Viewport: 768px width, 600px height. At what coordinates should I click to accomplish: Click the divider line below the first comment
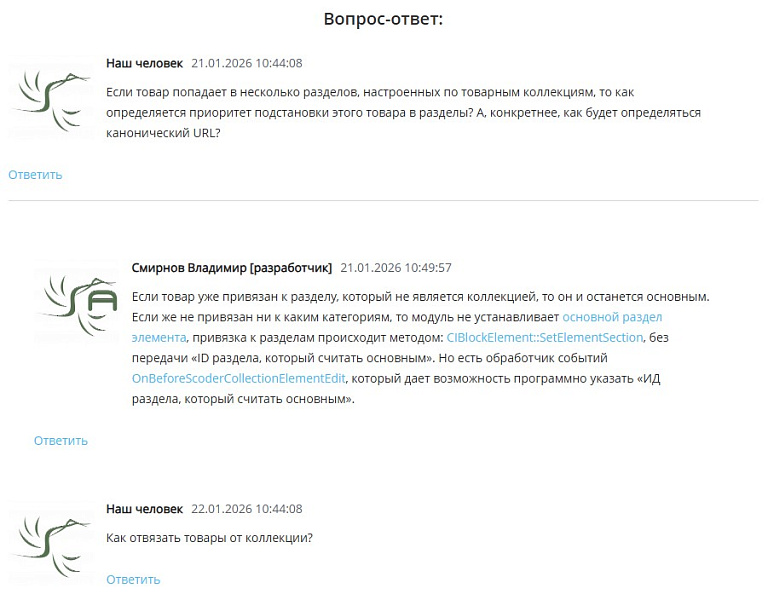tap(384, 200)
